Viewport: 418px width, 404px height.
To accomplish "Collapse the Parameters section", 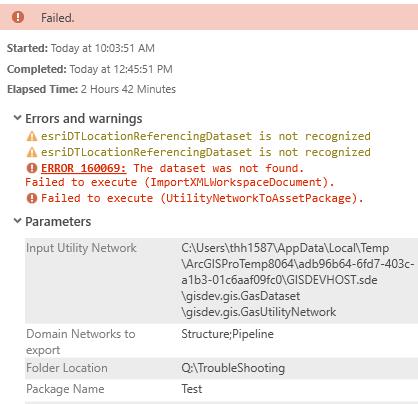I will click(17, 221).
